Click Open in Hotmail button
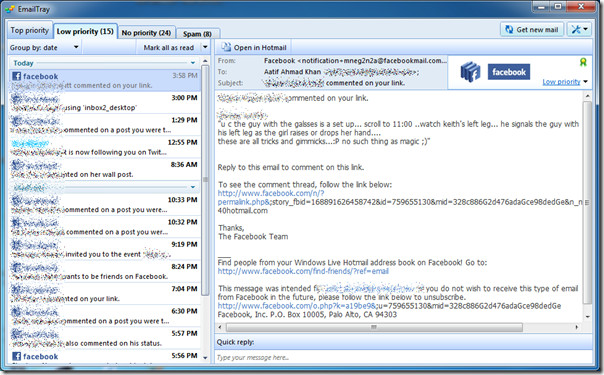 [254, 48]
